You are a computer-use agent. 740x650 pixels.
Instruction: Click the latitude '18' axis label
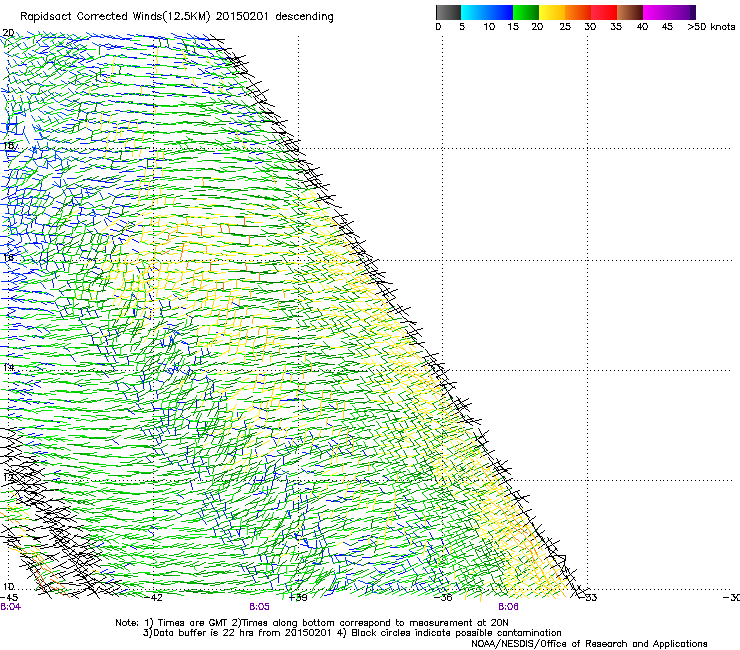8,145
